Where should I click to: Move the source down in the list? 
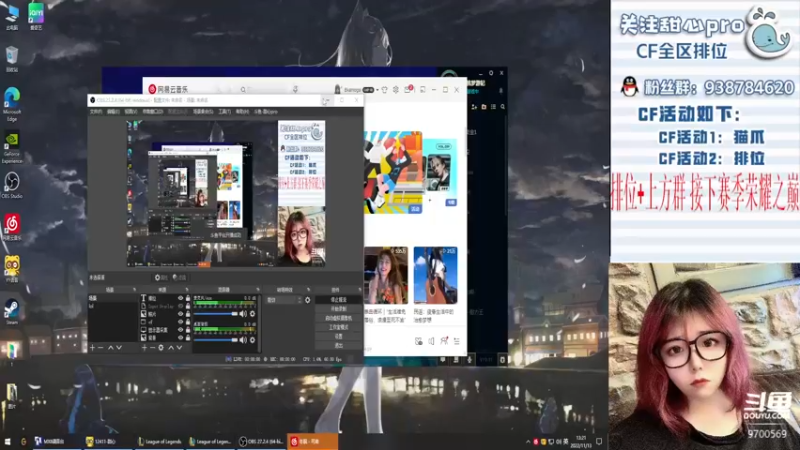tap(179, 347)
